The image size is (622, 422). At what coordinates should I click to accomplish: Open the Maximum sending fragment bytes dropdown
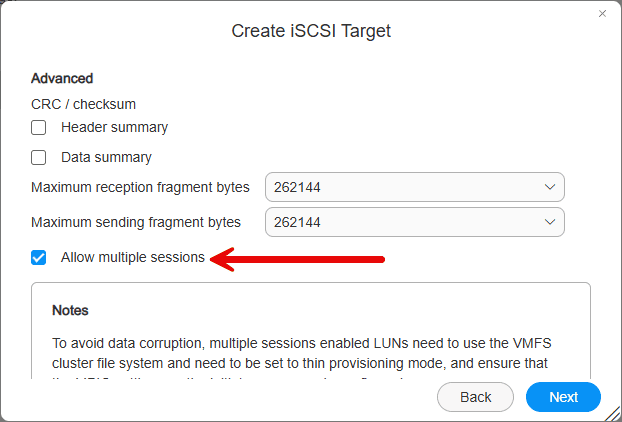point(415,222)
